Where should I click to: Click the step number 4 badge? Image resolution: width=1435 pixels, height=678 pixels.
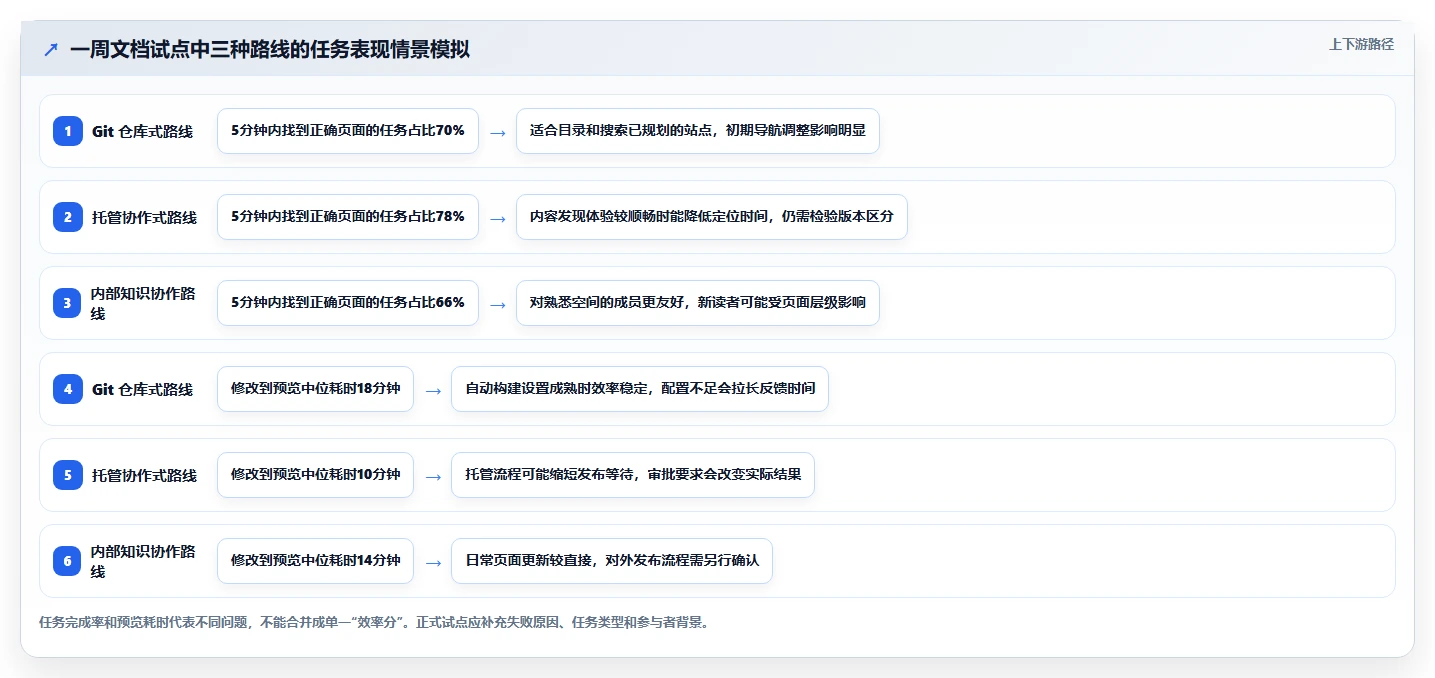click(68, 389)
